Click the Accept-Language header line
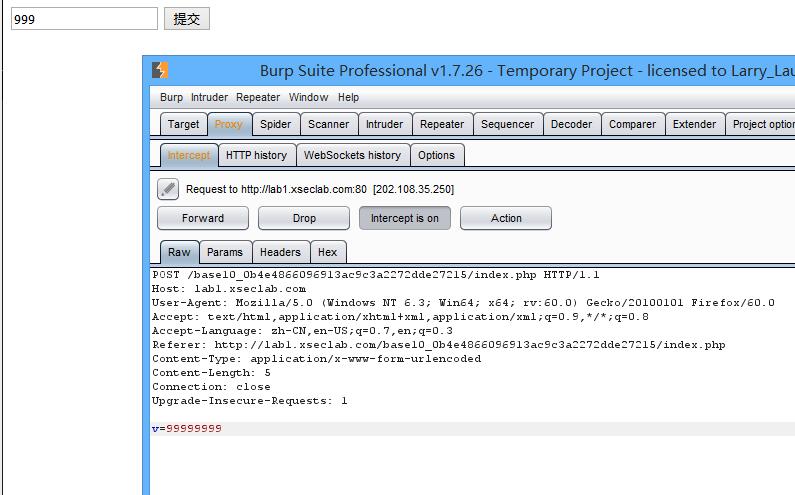 point(302,331)
